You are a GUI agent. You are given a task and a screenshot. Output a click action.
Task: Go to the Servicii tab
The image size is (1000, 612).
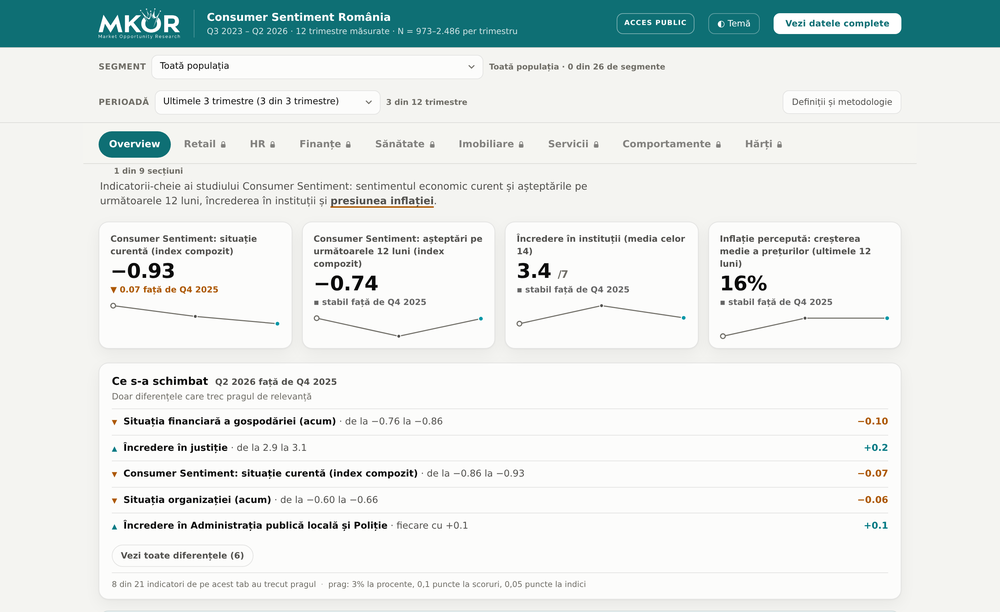(x=573, y=144)
